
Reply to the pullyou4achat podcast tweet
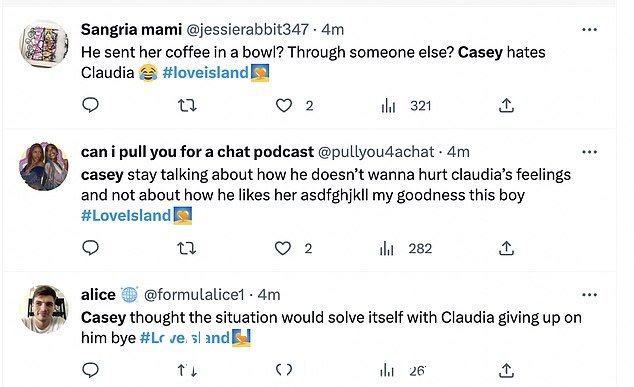tap(90, 247)
